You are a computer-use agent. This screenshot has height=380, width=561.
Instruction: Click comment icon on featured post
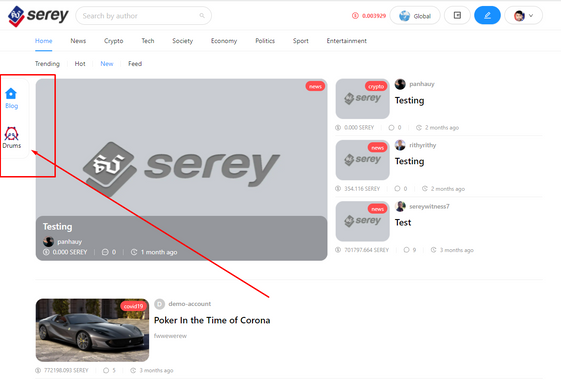point(105,252)
